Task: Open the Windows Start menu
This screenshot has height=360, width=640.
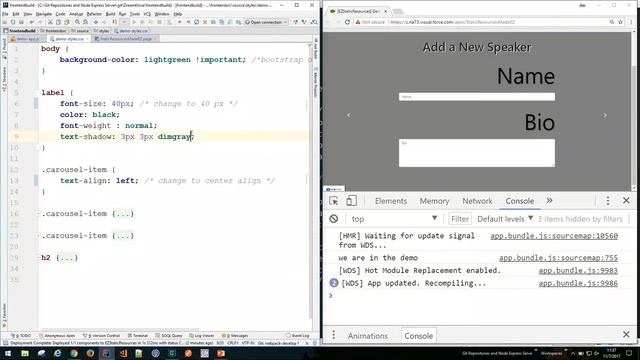Action: (x=8, y=353)
